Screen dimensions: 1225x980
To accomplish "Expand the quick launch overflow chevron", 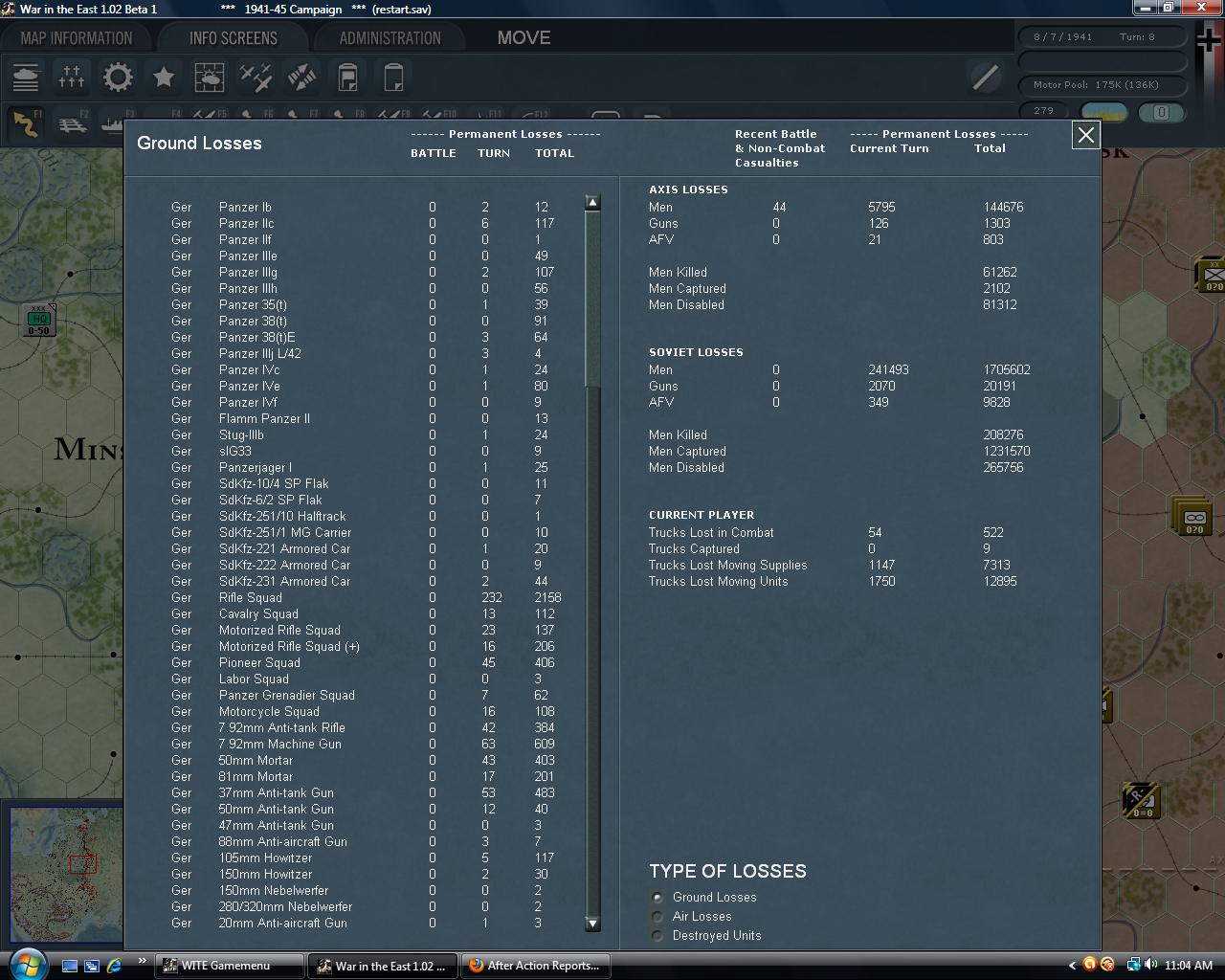I will [143, 961].
